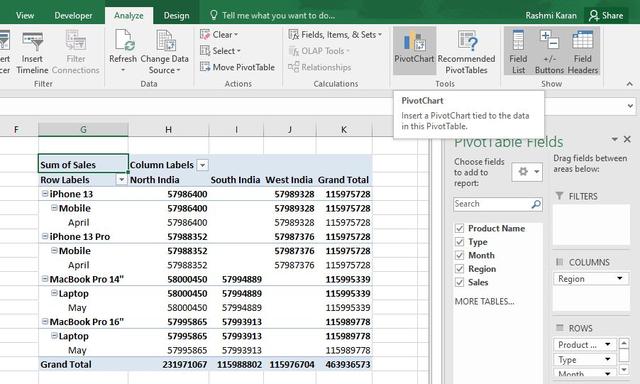Click Insert Timeline icon
This screenshot has width=640, height=384.
[32, 51]
